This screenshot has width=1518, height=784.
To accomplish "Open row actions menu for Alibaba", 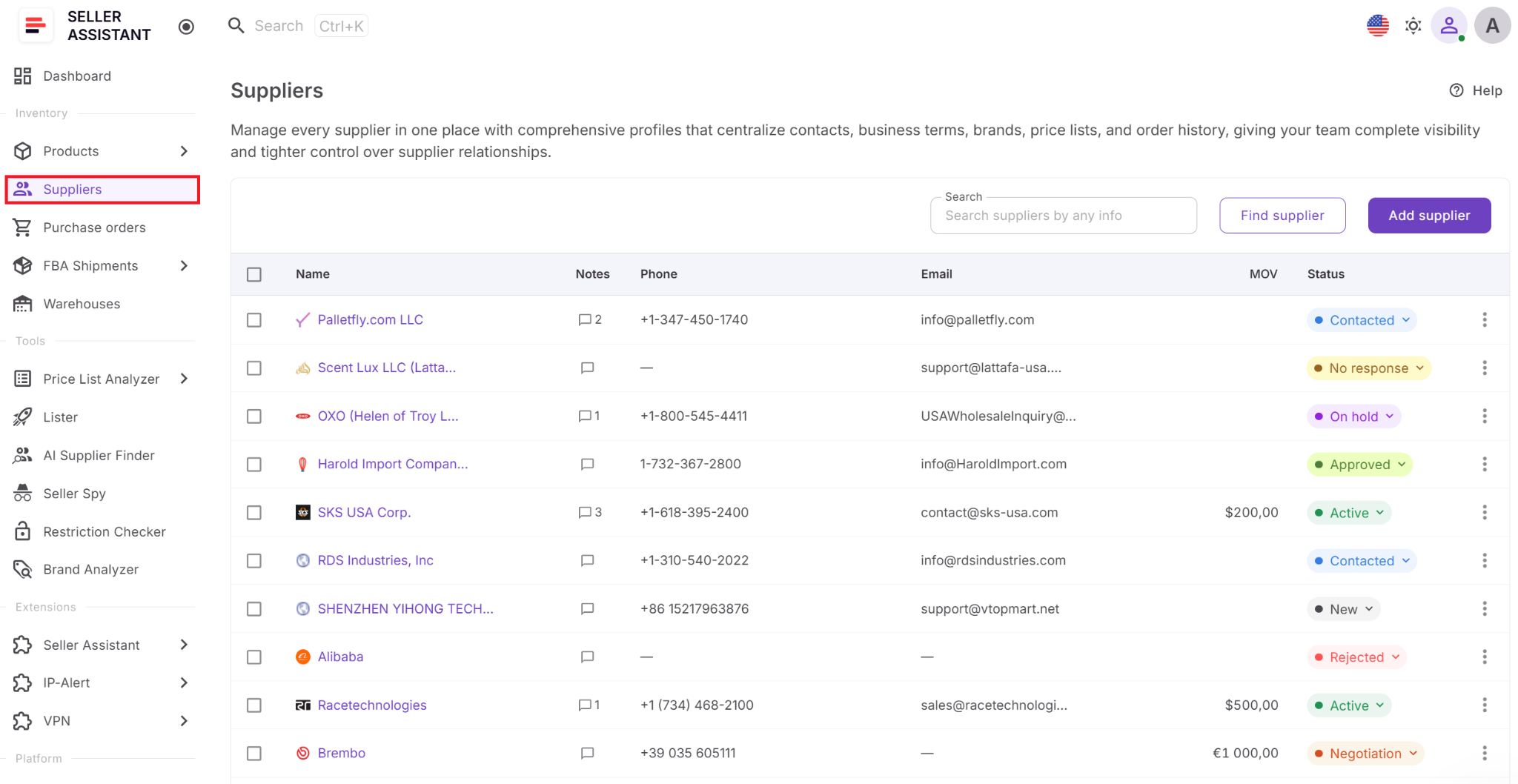I will [x=1484, y=657].
